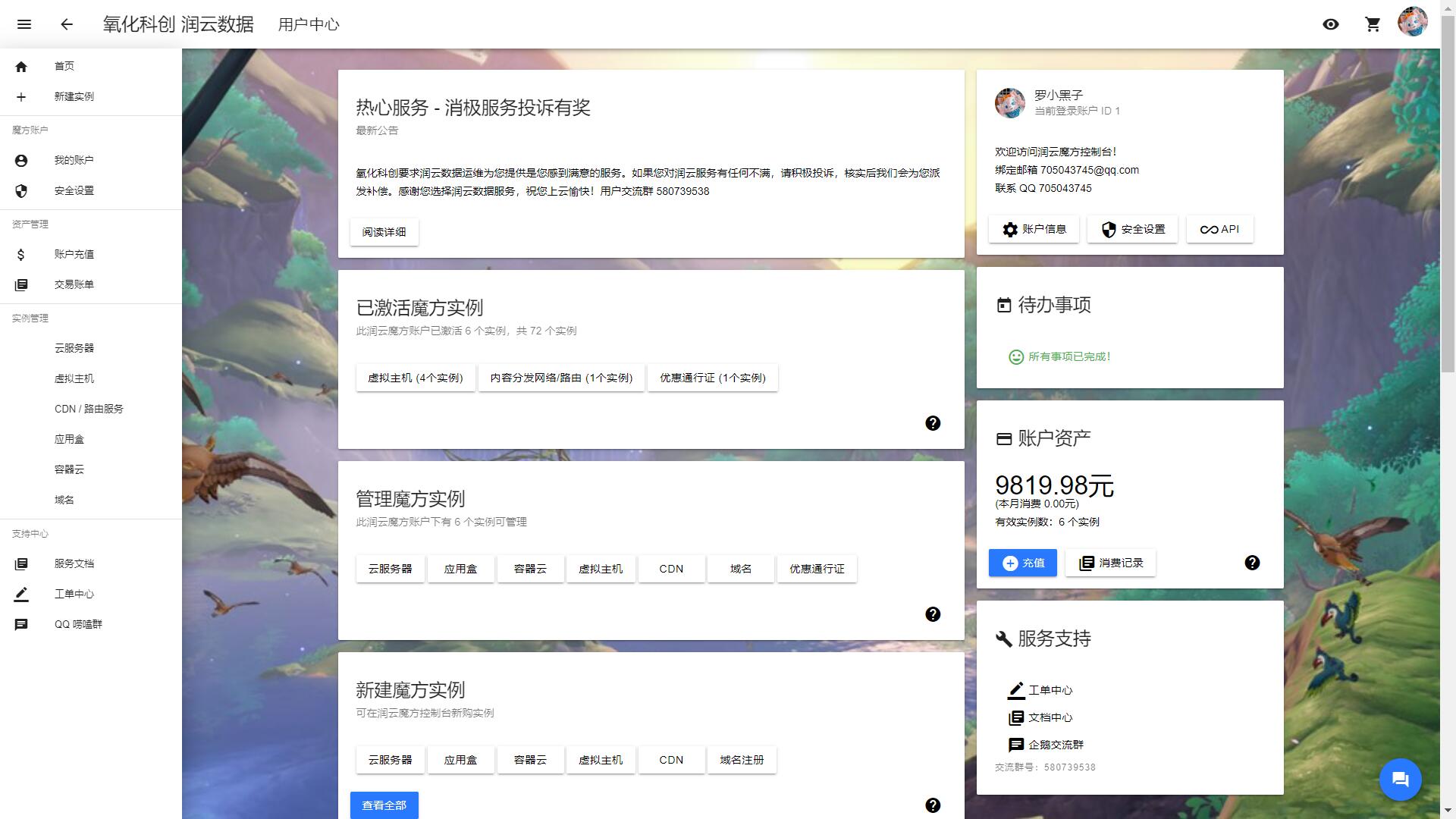1456x819 pixels.
Task: Click 云服务器 under 管理魔方实例
Action: pos(390,569)
